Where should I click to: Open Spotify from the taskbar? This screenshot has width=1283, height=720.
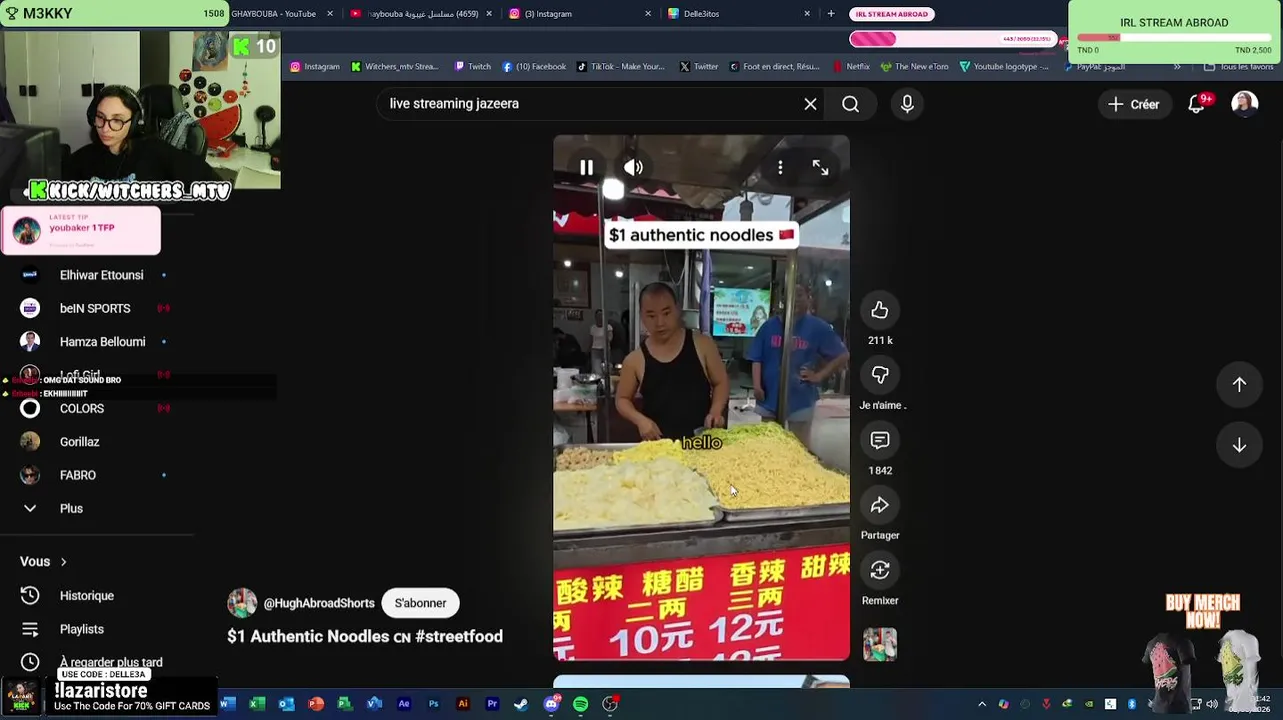pos(580,704)
